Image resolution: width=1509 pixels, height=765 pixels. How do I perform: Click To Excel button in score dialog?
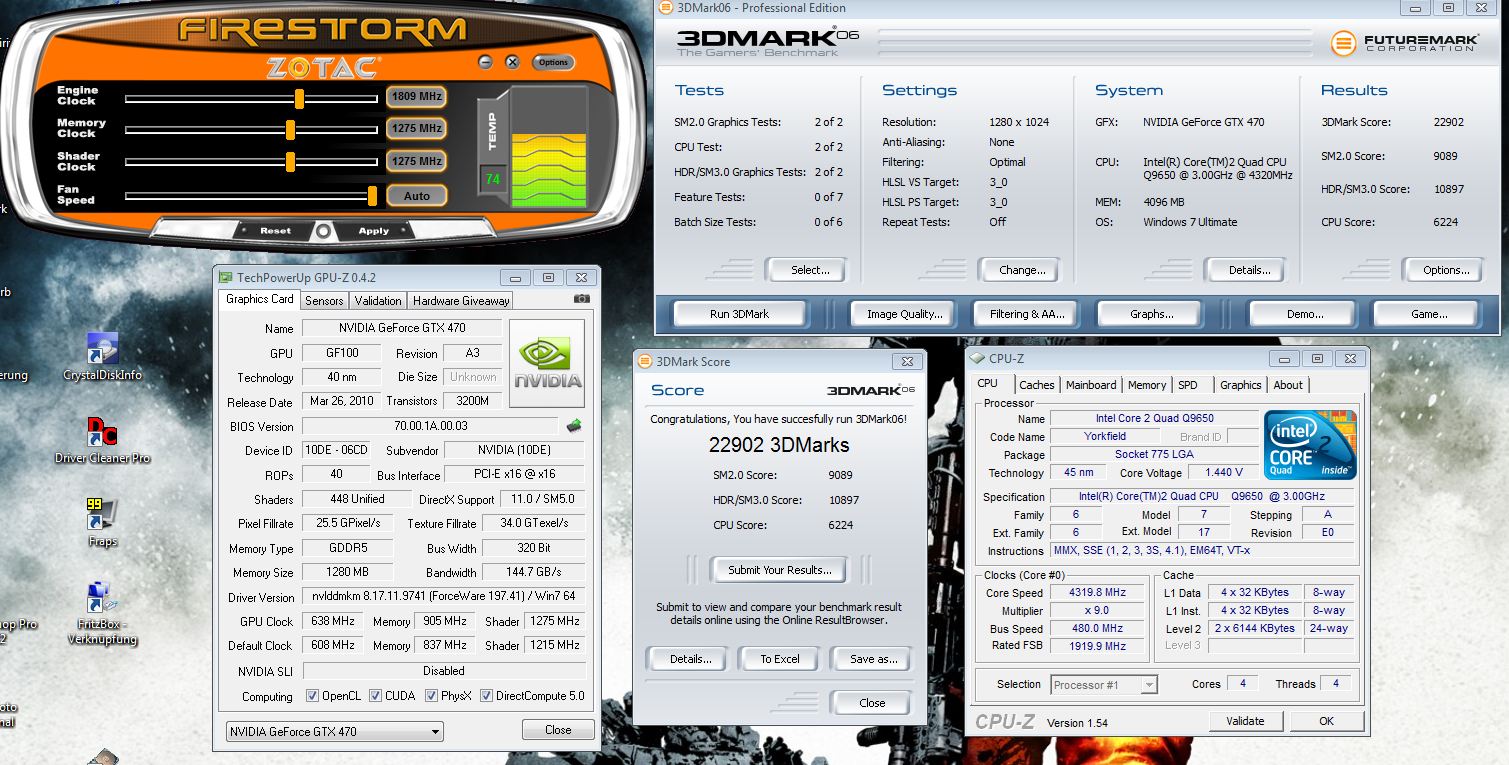click(x=779, y=659)
